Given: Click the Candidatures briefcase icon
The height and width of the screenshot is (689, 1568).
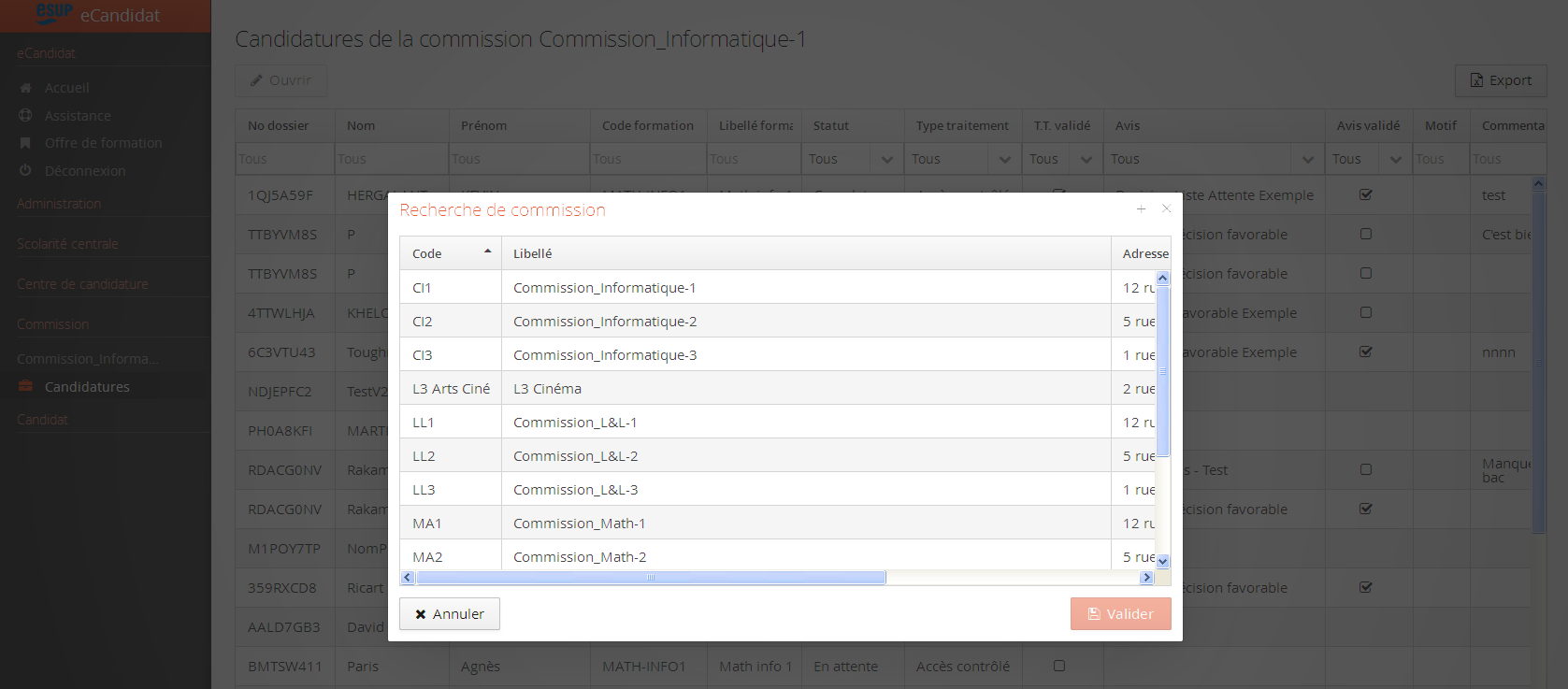Looking at the screenshot, I should (x=26, y=387).
